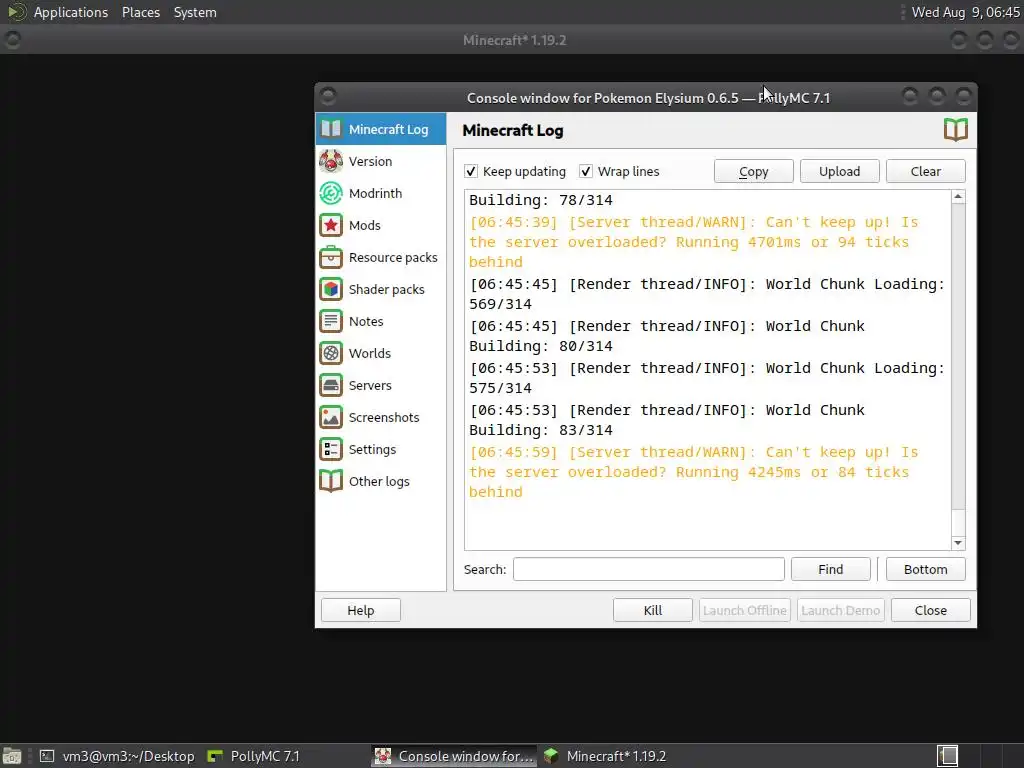Screen dimensions: 1024x768
Task: Select the Shader packs cube icon
Action: pyautogui.click(x=331, y=289)
